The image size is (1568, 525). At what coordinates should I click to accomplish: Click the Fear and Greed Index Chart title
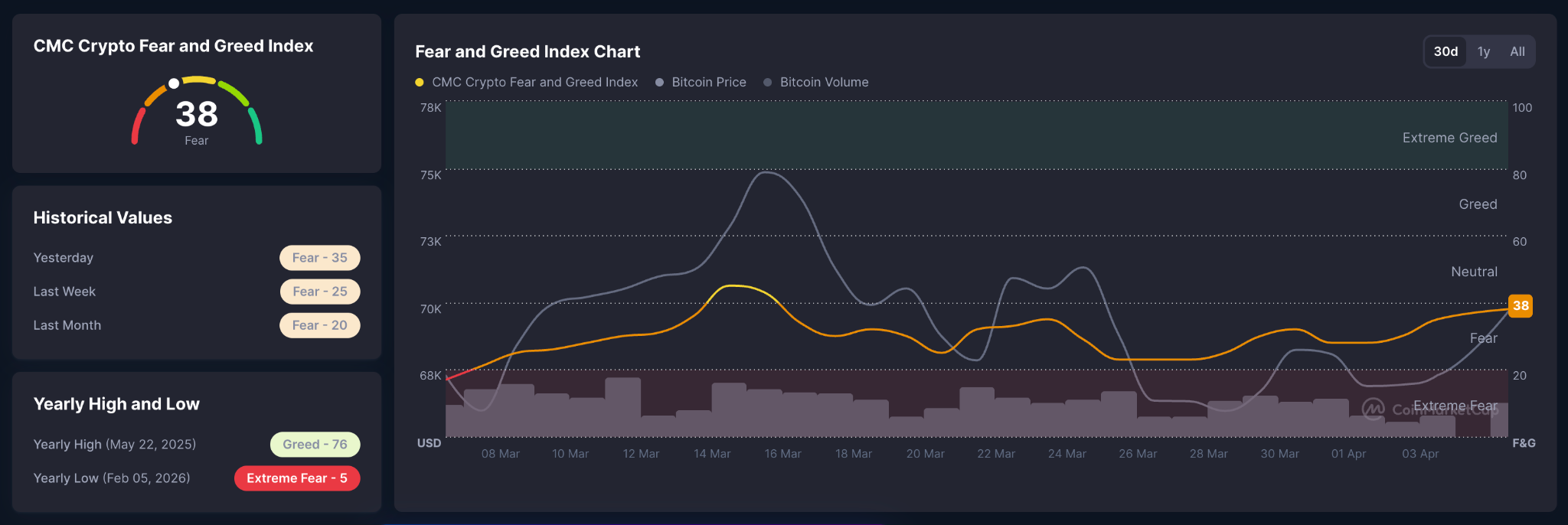(x=528, y=52)
